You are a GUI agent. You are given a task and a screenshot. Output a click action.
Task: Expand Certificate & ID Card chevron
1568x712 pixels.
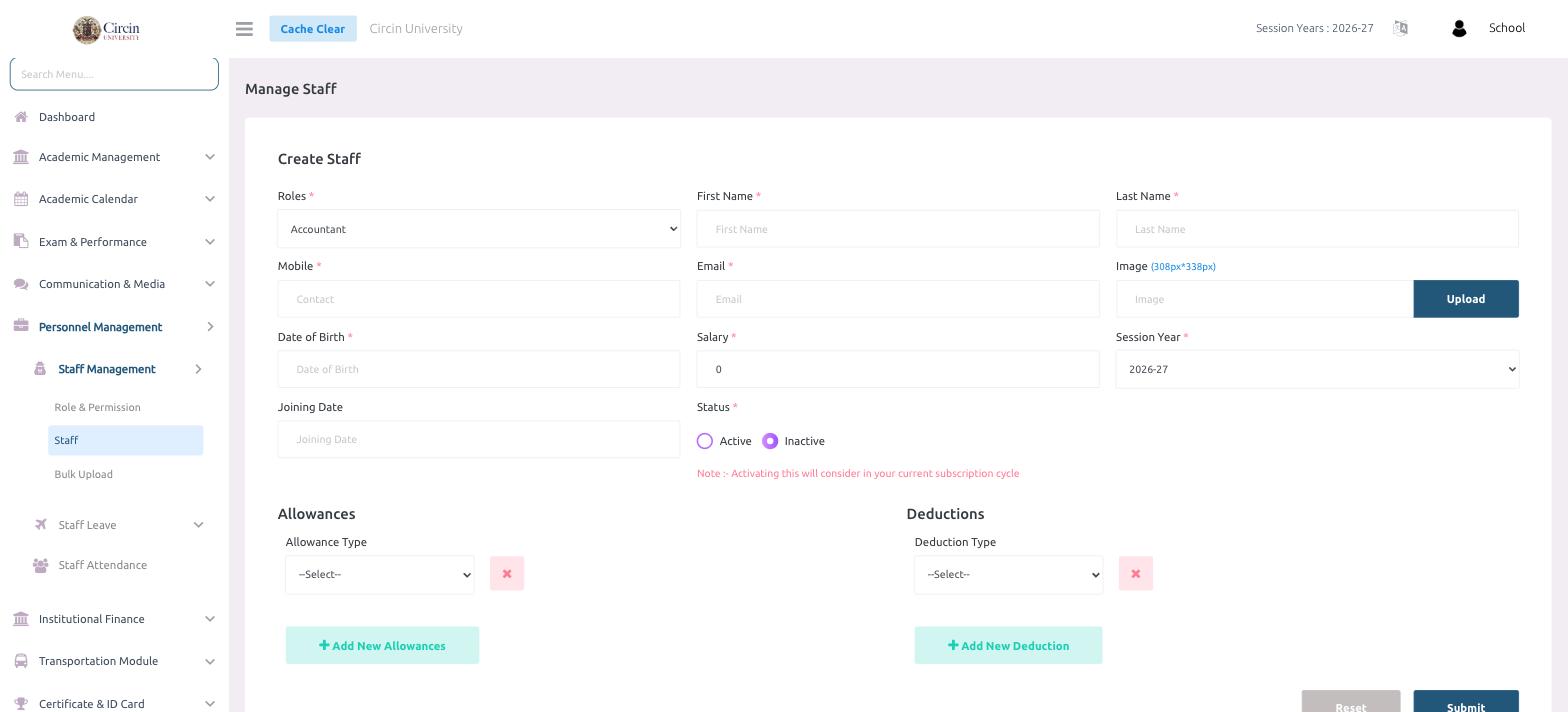coord(210,704)
